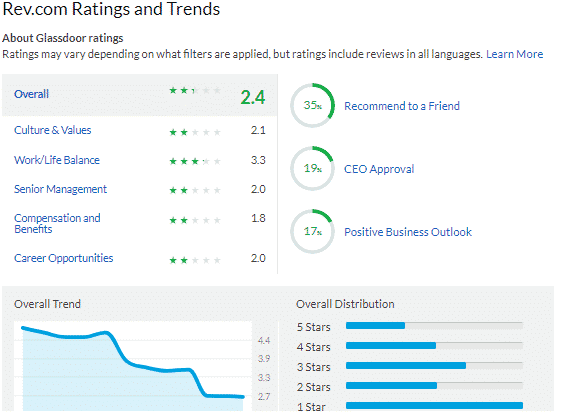Screen dimensions: 565x420
Task: Select the Overall rating category
Action: click(31, 94)
